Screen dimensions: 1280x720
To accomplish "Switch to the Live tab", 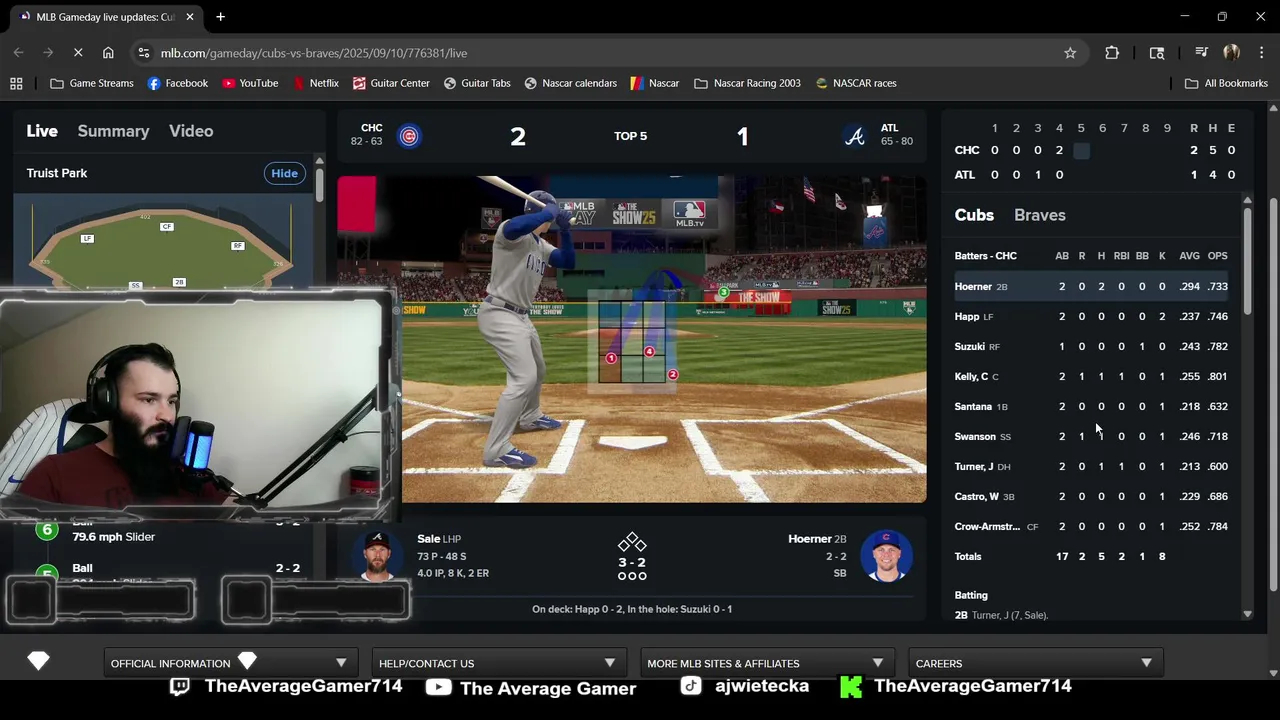I will [x=42, y=131].
